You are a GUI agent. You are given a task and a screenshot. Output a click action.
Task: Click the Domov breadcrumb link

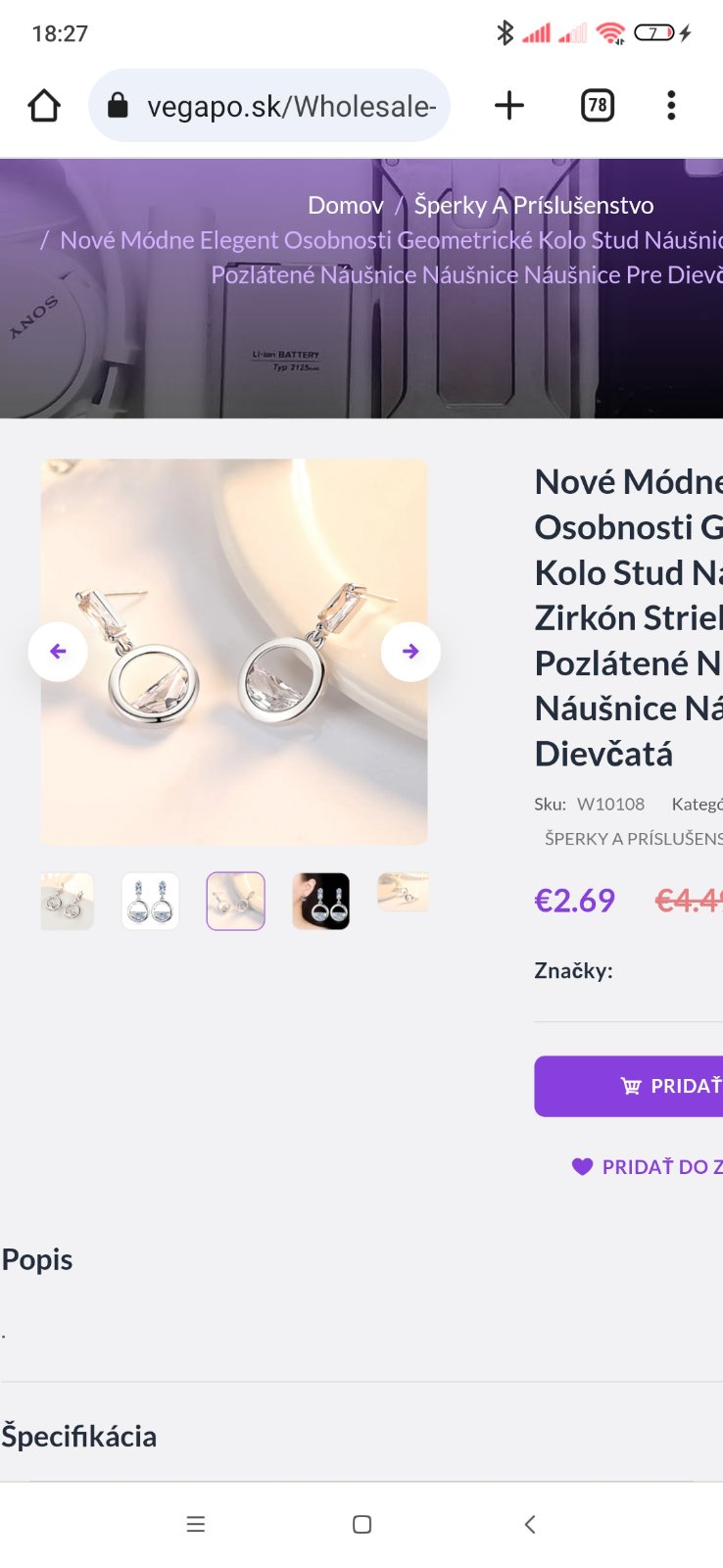345,205
